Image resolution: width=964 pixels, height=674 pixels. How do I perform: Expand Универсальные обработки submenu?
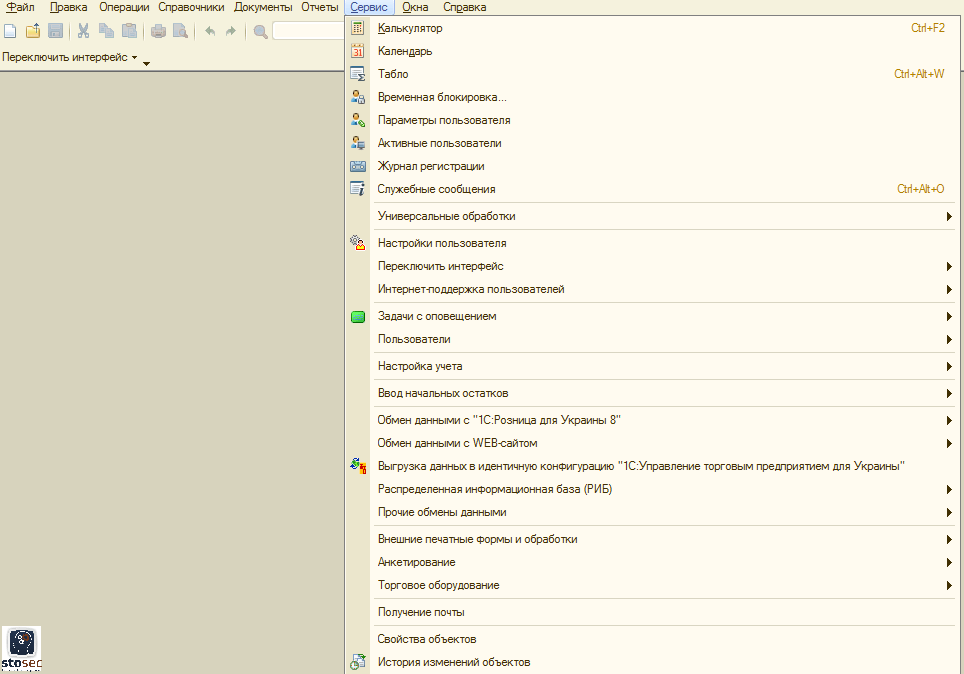[x=447, y=216]
